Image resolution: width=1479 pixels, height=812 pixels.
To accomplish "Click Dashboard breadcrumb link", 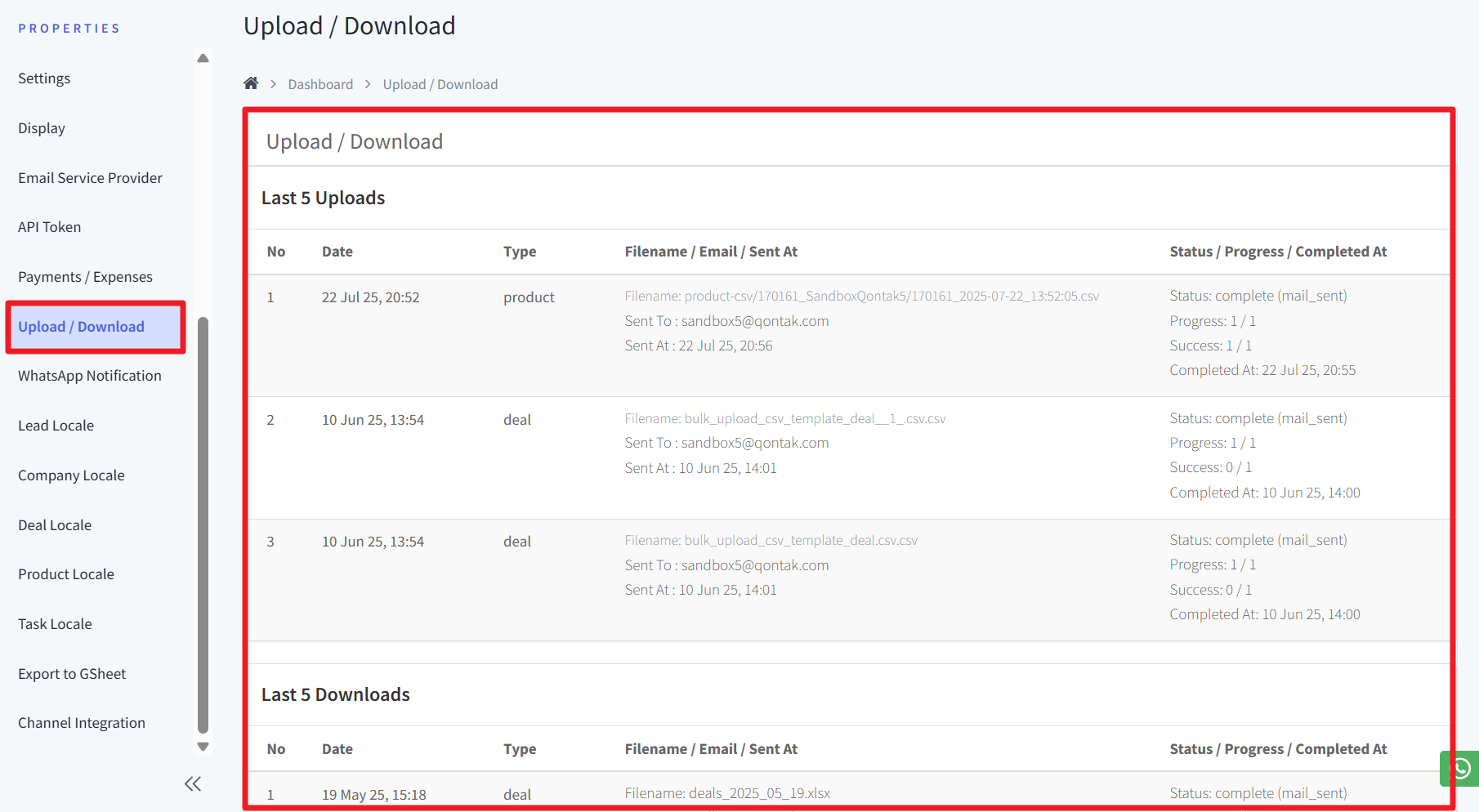I will [x=320, y=84].
